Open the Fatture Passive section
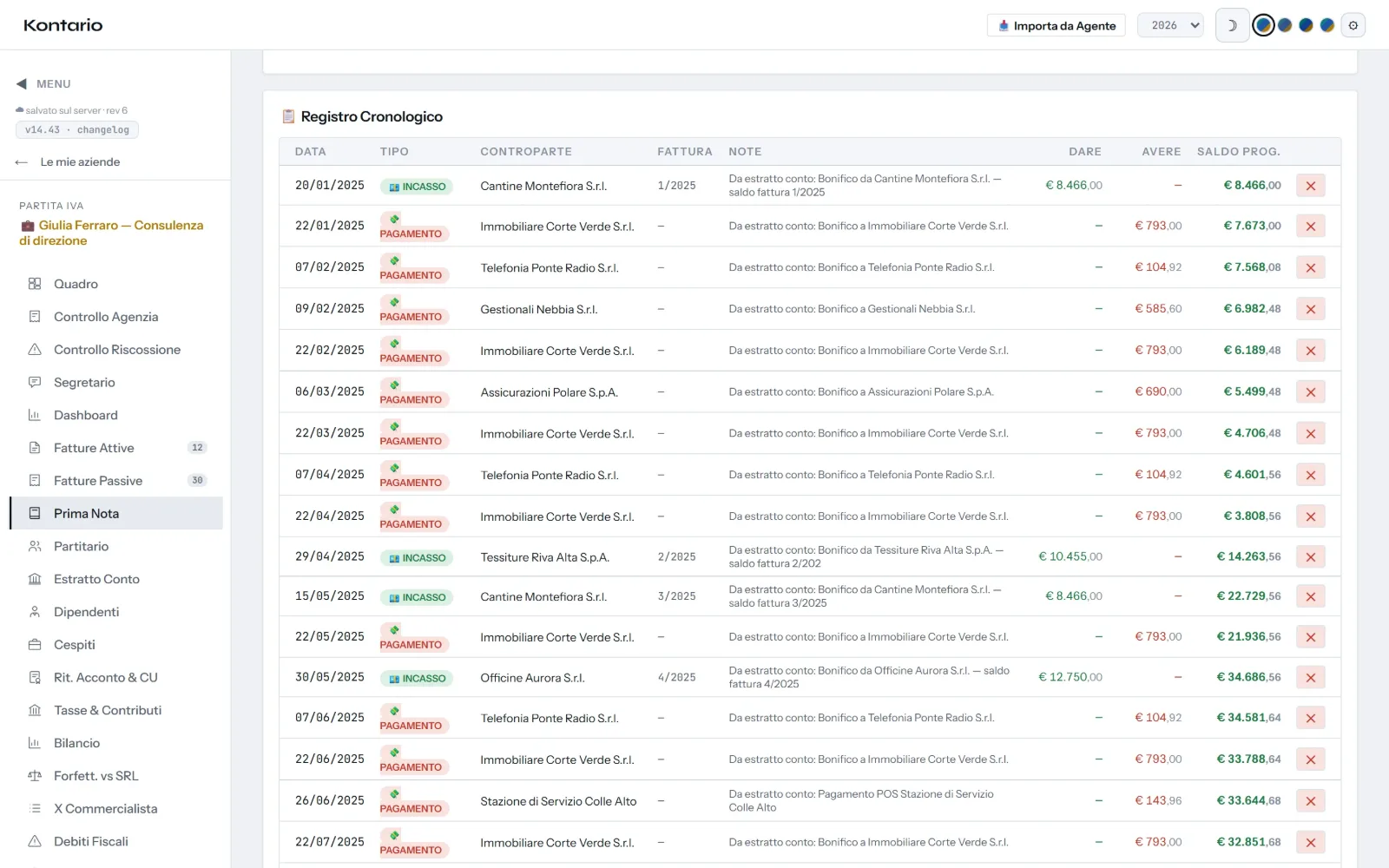This screenshot has width=1389, height=868. pyautogui.click(x=116, y=481)
